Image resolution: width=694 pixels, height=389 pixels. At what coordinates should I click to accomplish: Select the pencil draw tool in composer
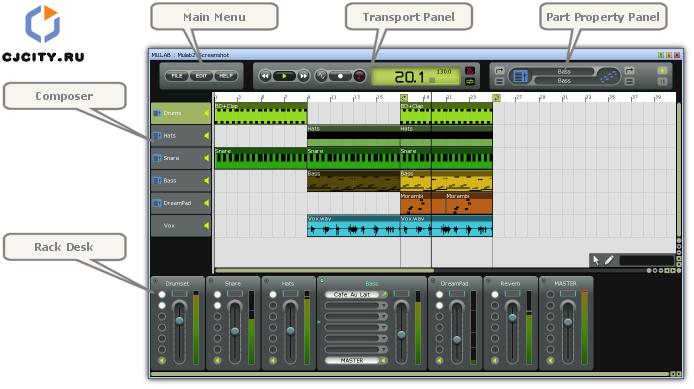609,260
